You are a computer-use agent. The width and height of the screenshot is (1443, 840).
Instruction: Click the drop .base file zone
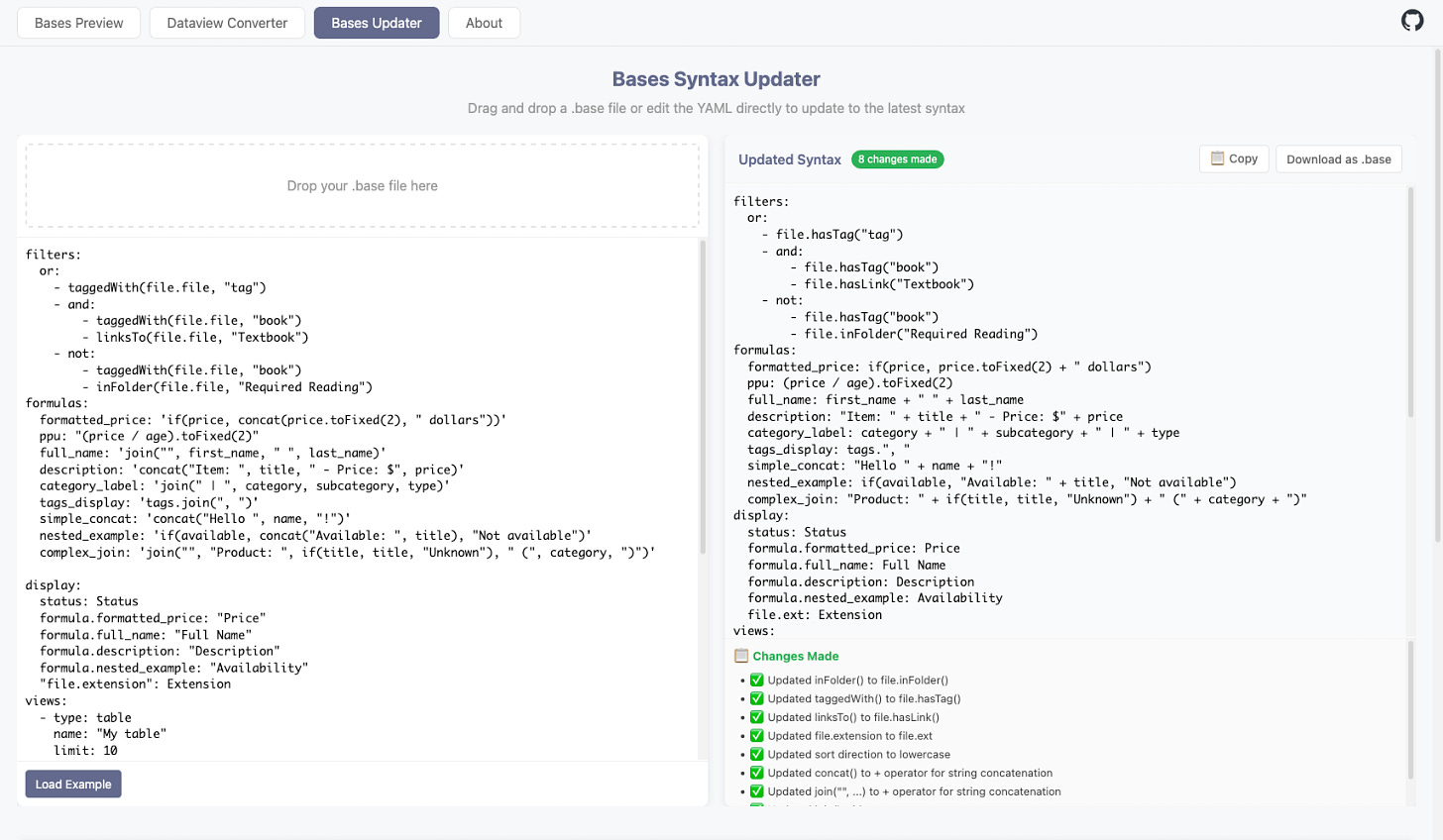click(x=362, y=186)
